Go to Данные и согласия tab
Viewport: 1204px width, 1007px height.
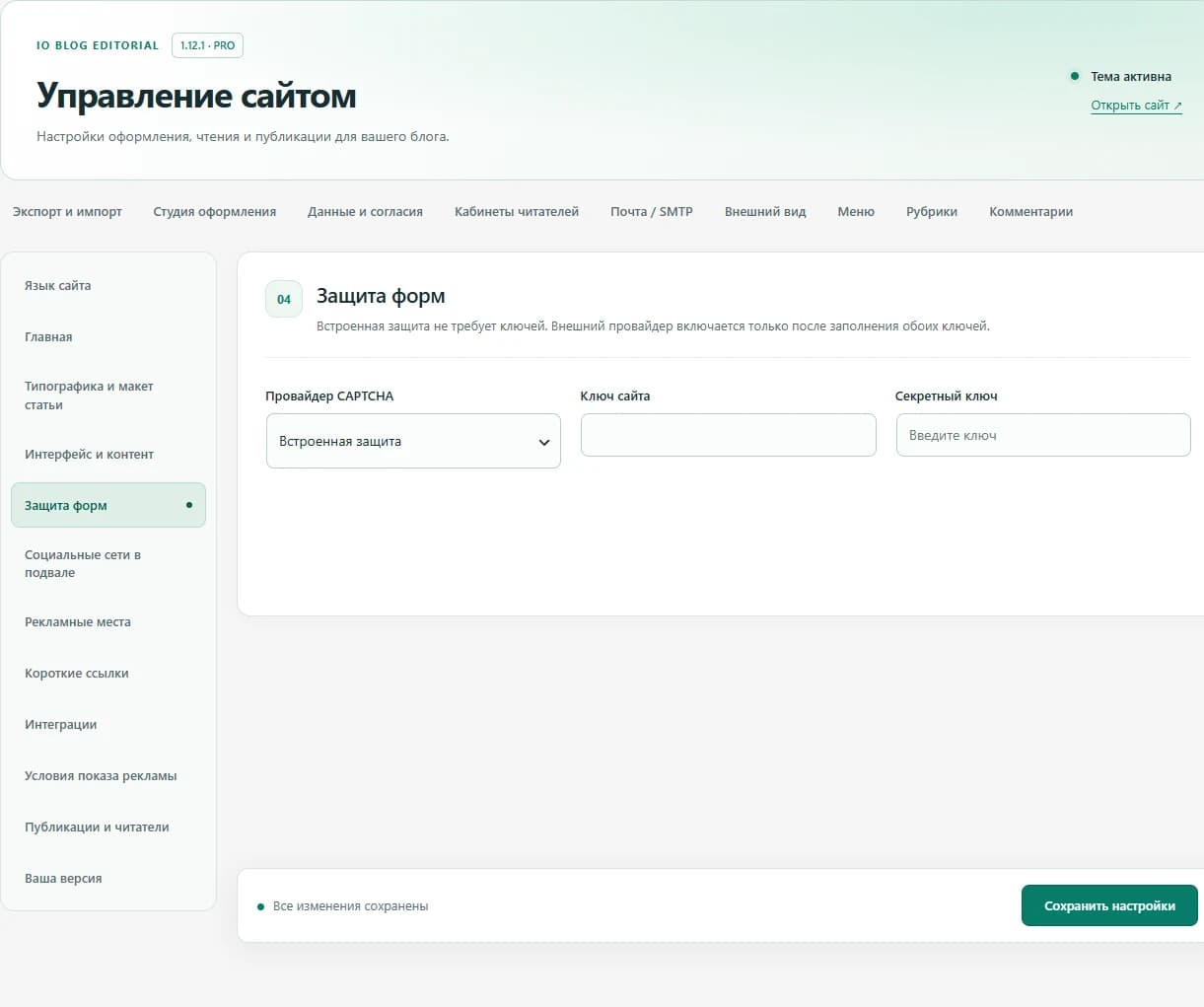pos(365,212)
